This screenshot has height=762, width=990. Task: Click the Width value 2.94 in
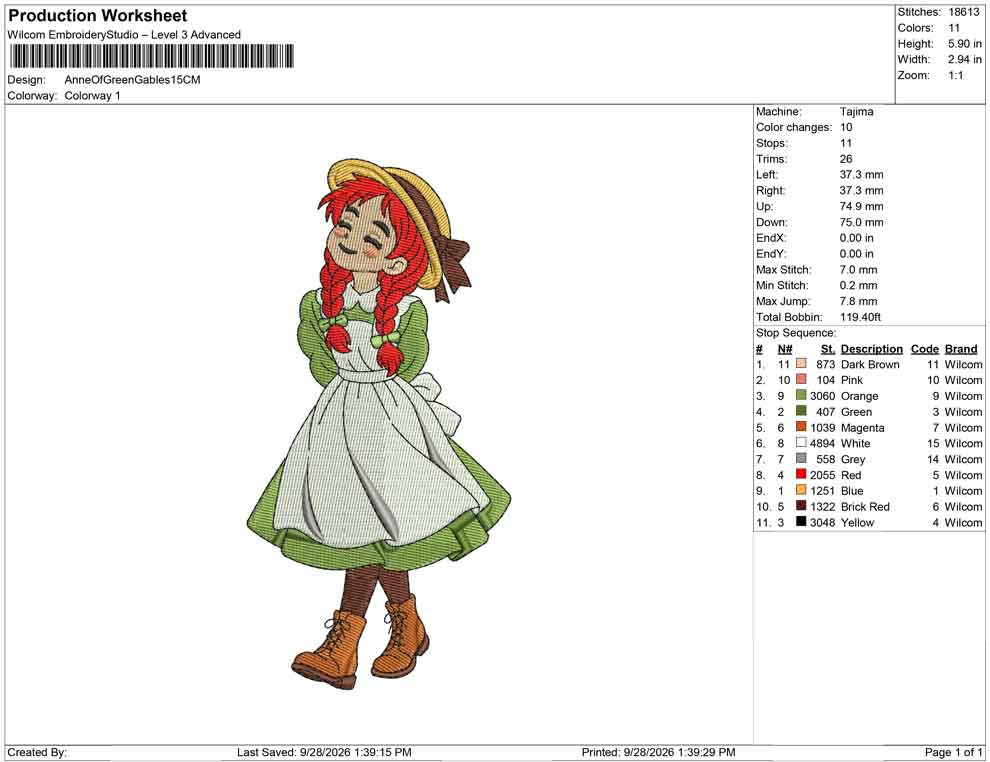click(964, 59)
